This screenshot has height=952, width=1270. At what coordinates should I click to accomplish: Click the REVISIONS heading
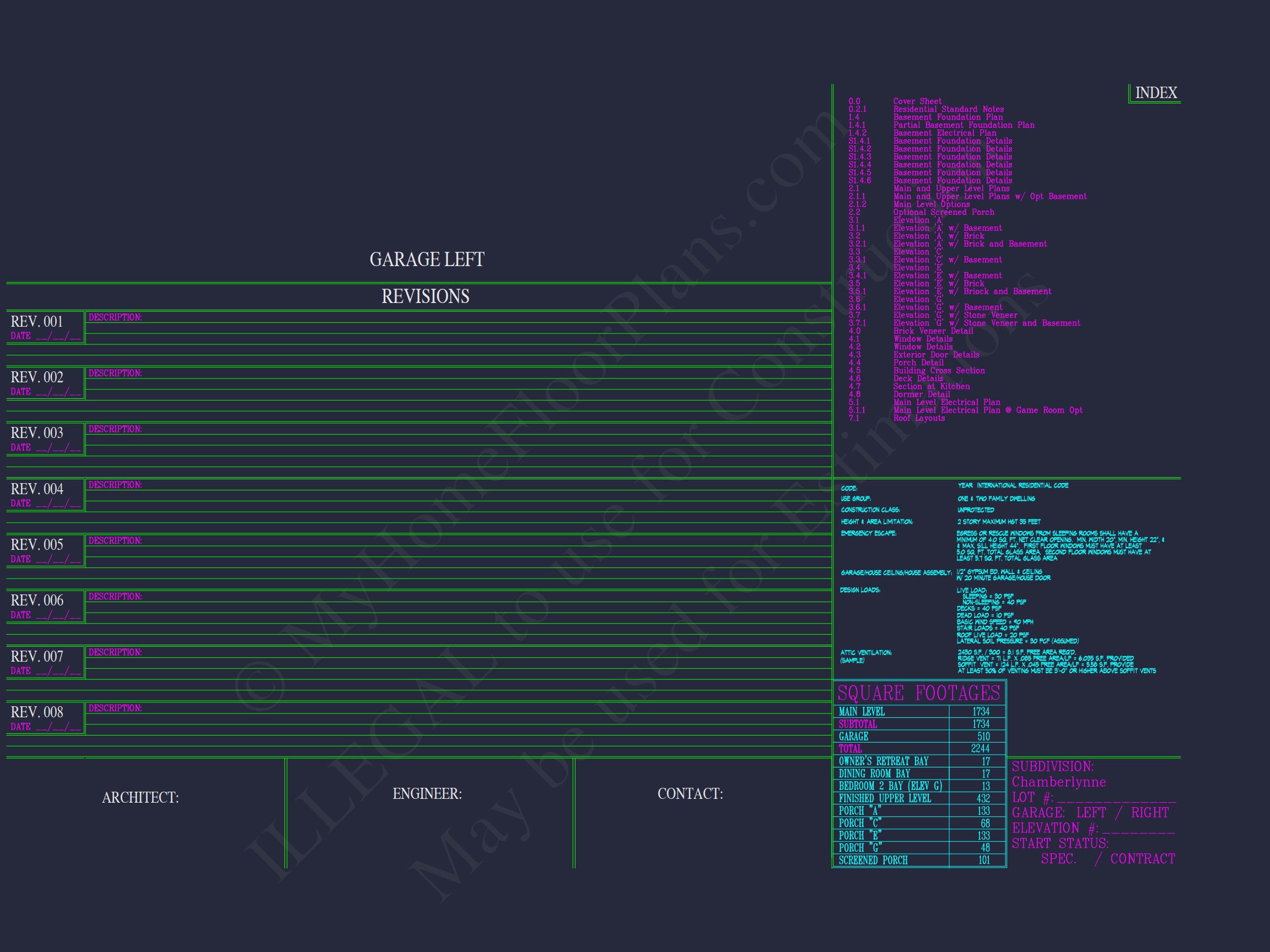426,296
